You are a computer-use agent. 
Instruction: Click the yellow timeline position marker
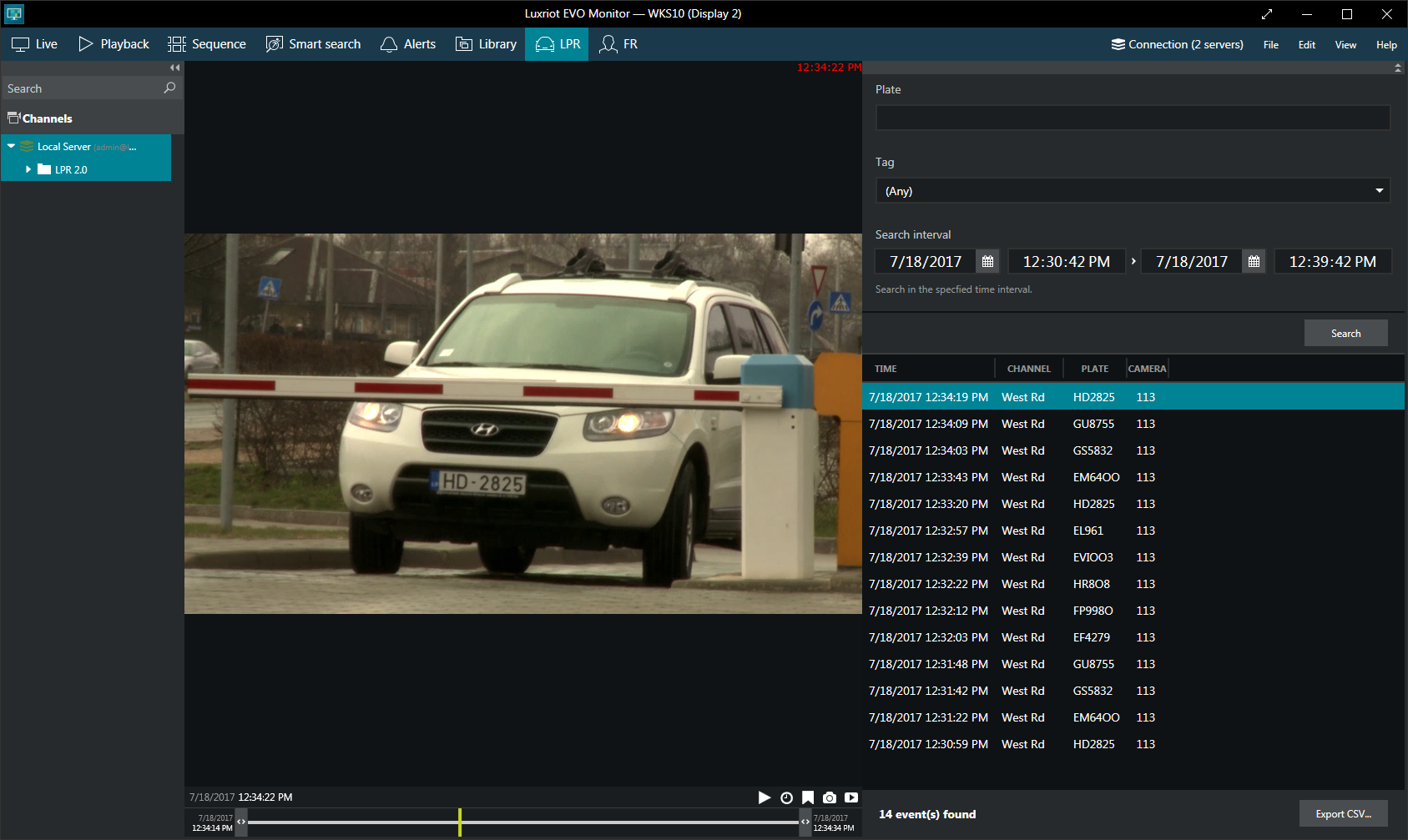[459, 822]
